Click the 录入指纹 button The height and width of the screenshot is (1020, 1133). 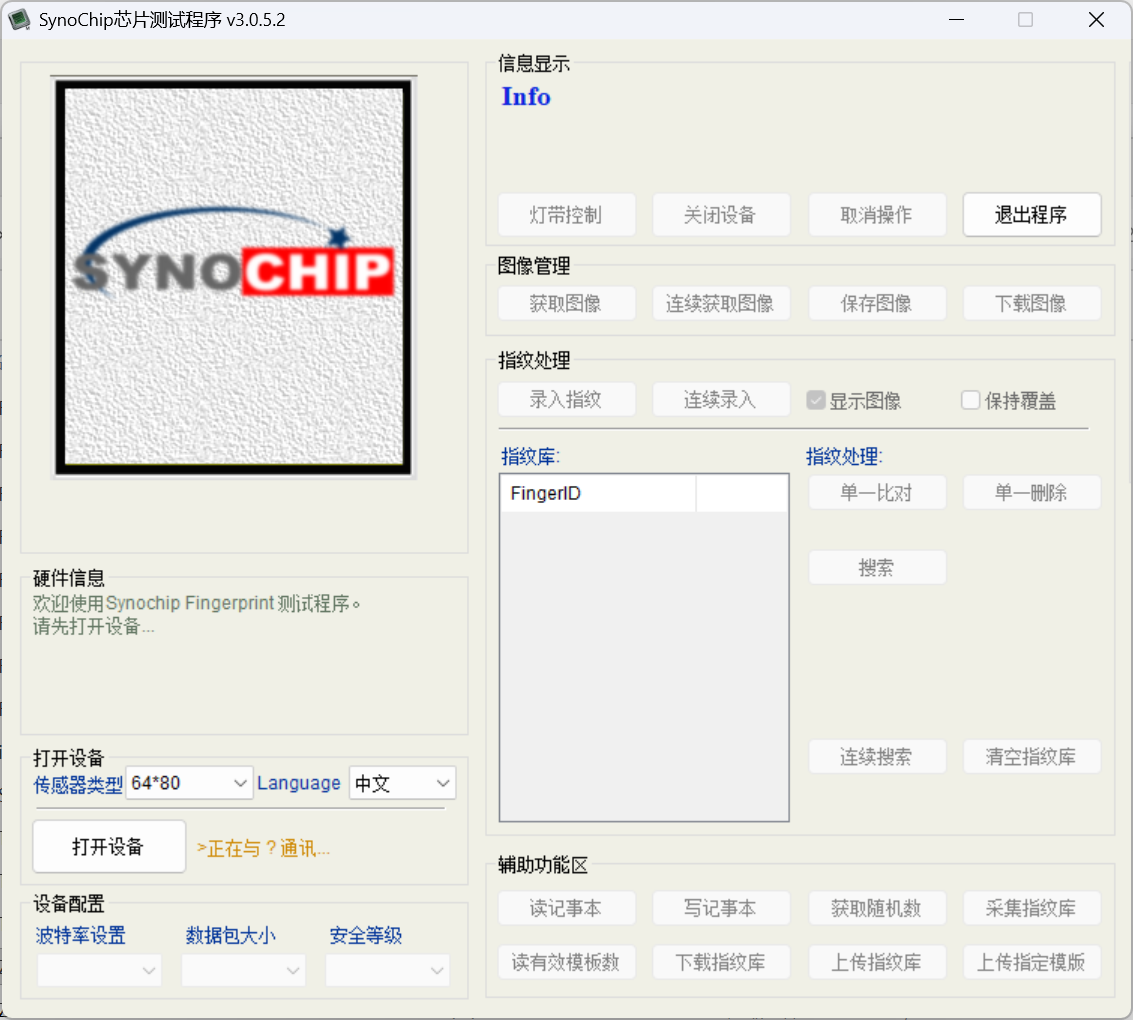pyautogui.click(x=566, y=399)
